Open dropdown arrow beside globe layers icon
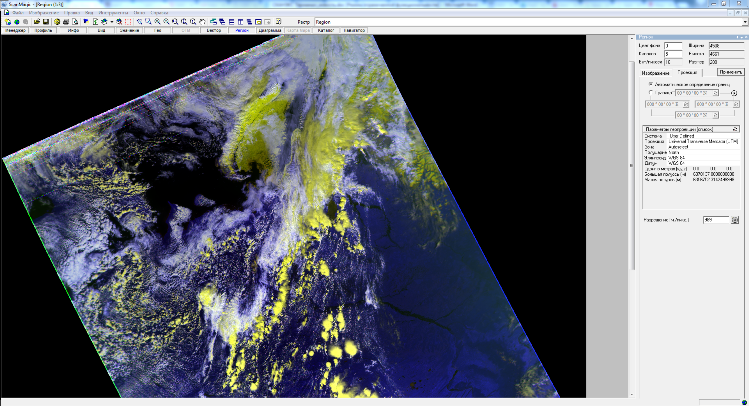This screenshot has width=749, height=406. (111, 22)
